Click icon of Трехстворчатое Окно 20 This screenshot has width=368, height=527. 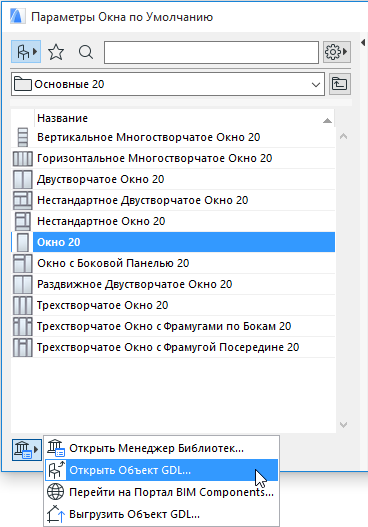(x=23, y=305)
